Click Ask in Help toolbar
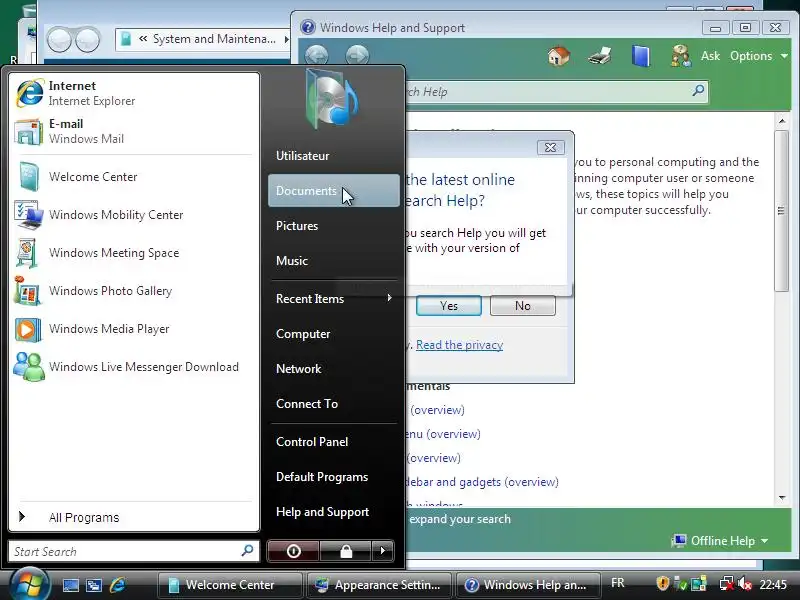 710,56
